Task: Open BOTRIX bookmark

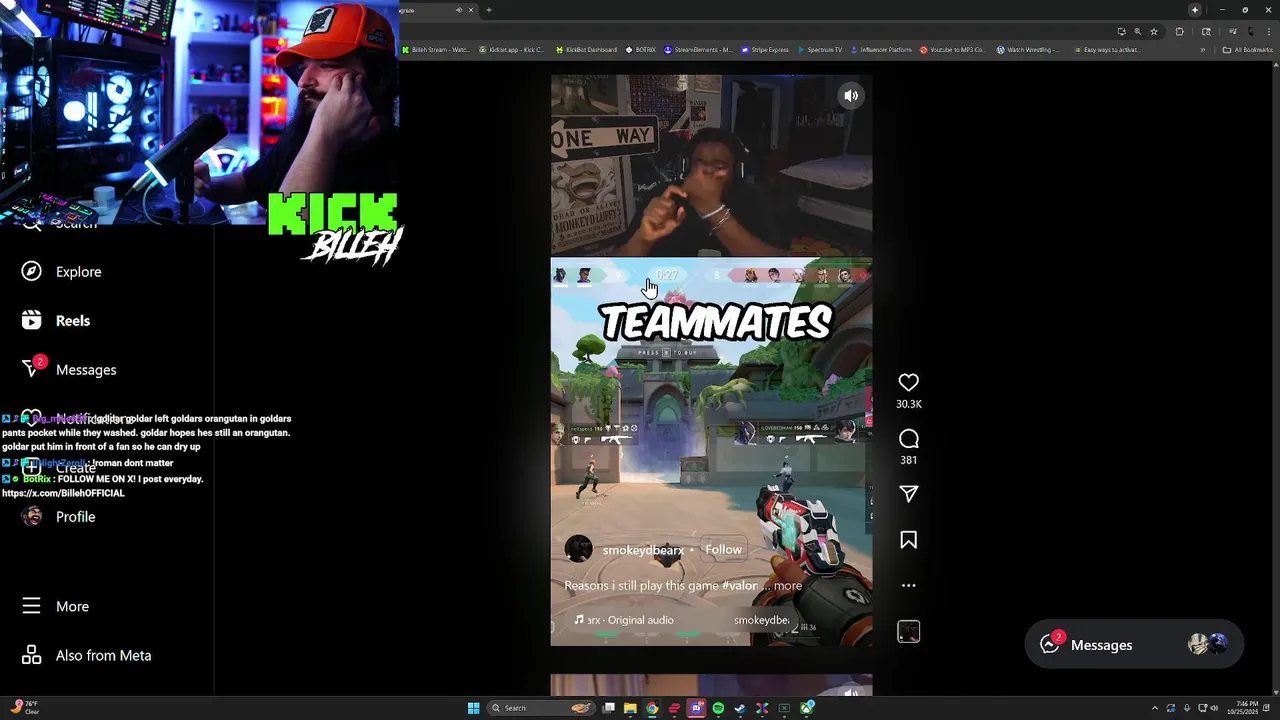Action: point(641,50)
